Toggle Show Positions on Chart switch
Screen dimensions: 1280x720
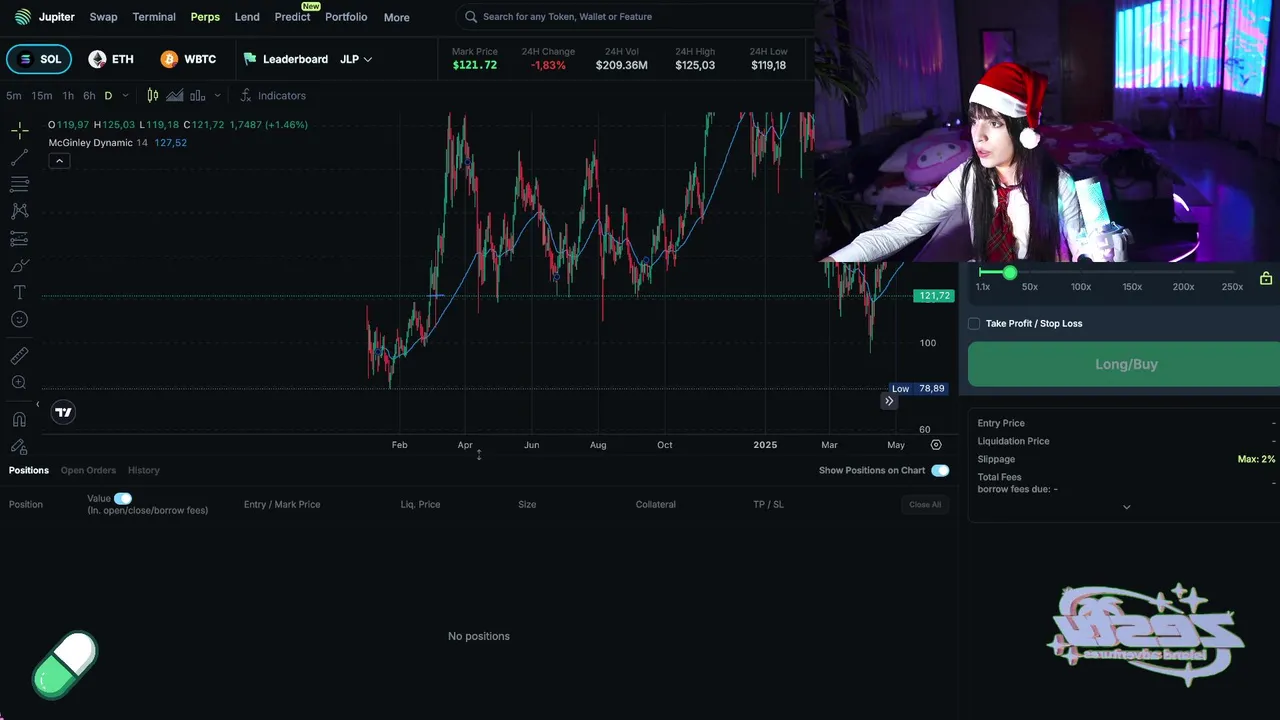tap(940, 470)
